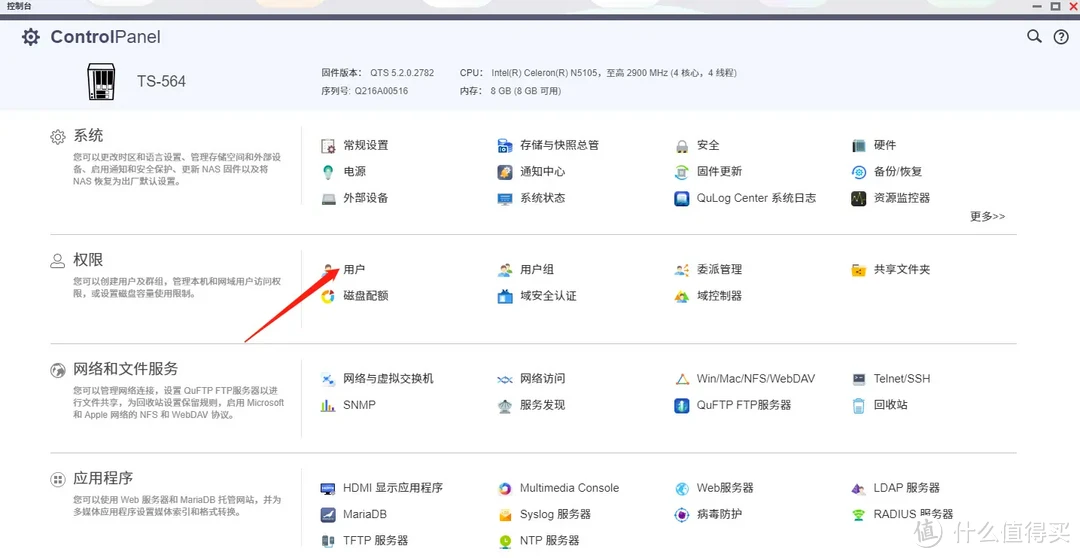Open 存储与快照总管 storage icon
The width and height of the screenshot is (1080, 558).
coord(505,145)
